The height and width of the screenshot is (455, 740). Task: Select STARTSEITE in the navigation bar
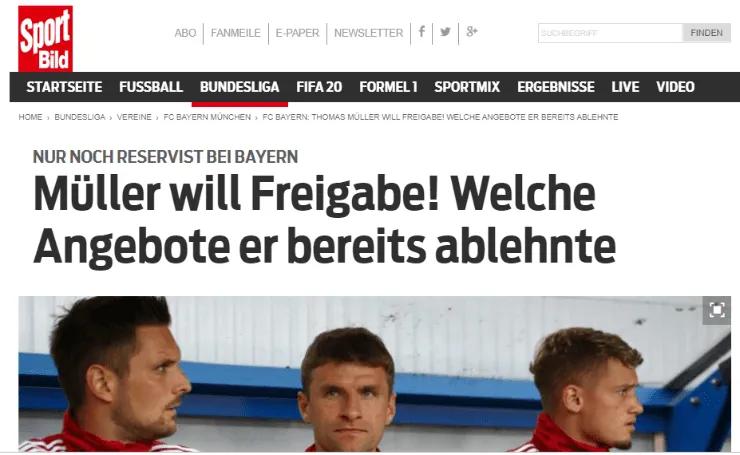64,87
